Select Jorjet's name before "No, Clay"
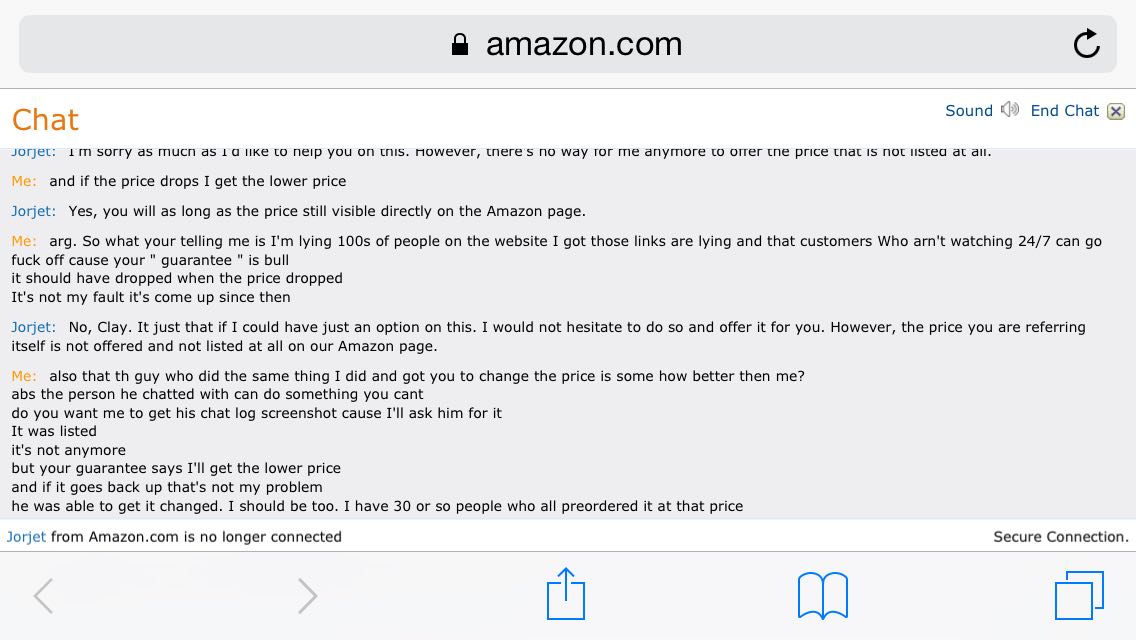The width and height of the screenshot is (1136, 640). 33,327
